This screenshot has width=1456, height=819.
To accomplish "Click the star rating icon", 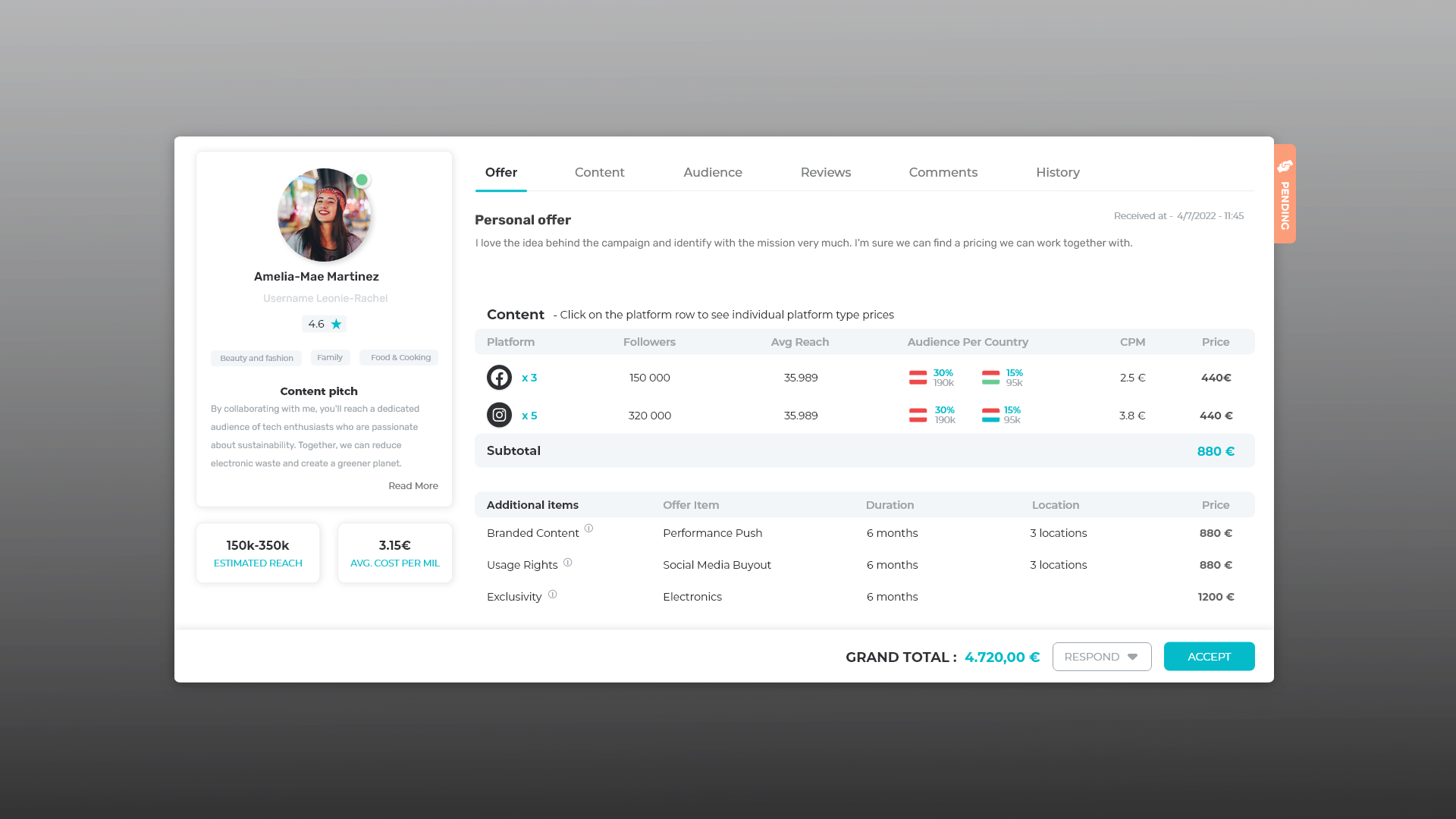I will [x=336, y=324].
